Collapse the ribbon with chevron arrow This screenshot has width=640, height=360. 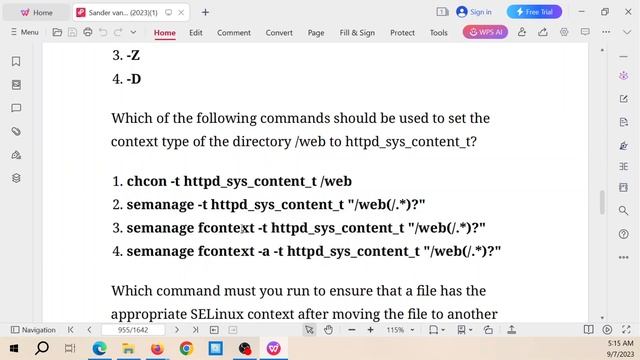(x=627, y=32)
